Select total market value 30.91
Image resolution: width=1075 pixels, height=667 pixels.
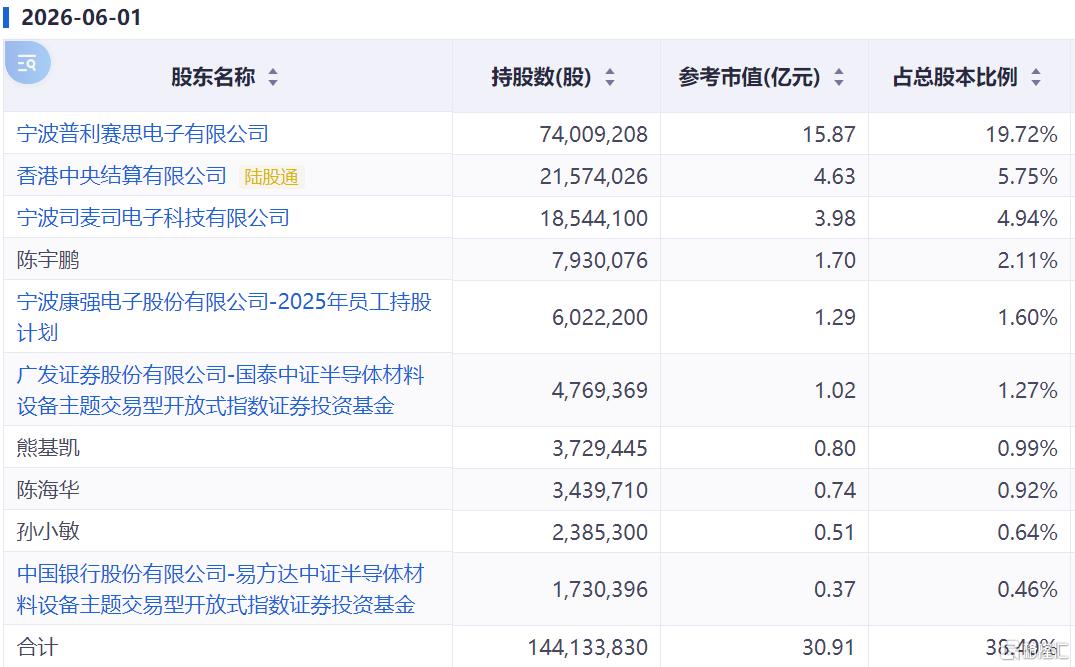[x=829, y=647]
